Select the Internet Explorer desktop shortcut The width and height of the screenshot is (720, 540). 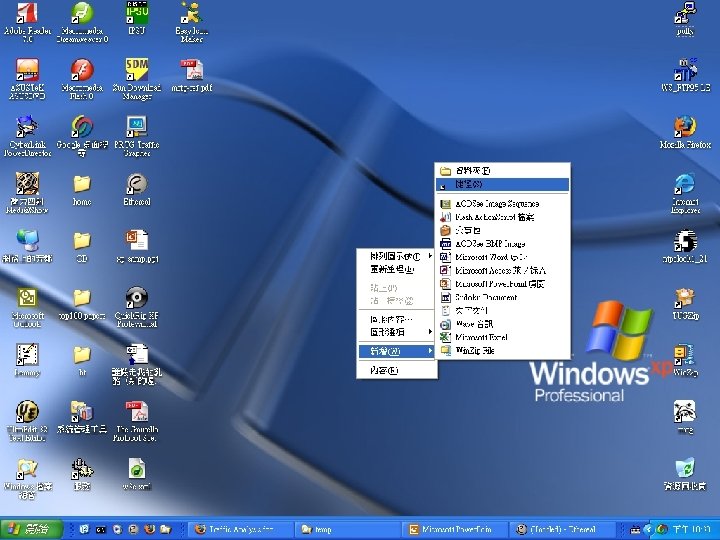coord(685,193)
